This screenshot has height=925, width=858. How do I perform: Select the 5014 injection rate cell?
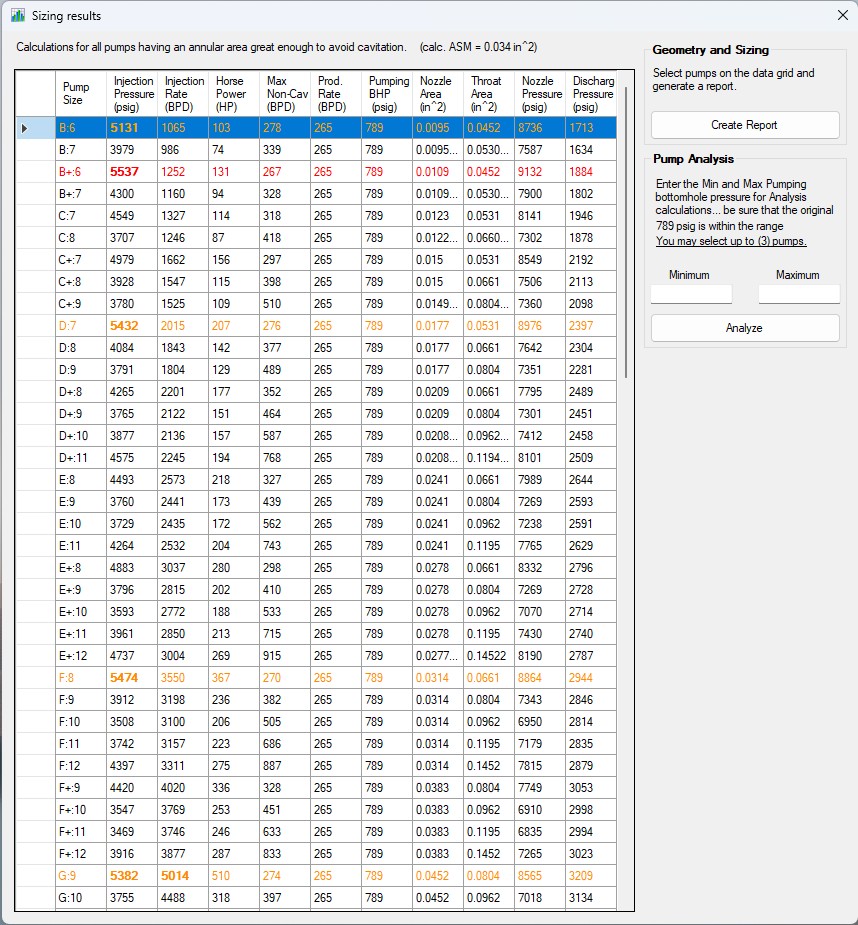point(183,876)
